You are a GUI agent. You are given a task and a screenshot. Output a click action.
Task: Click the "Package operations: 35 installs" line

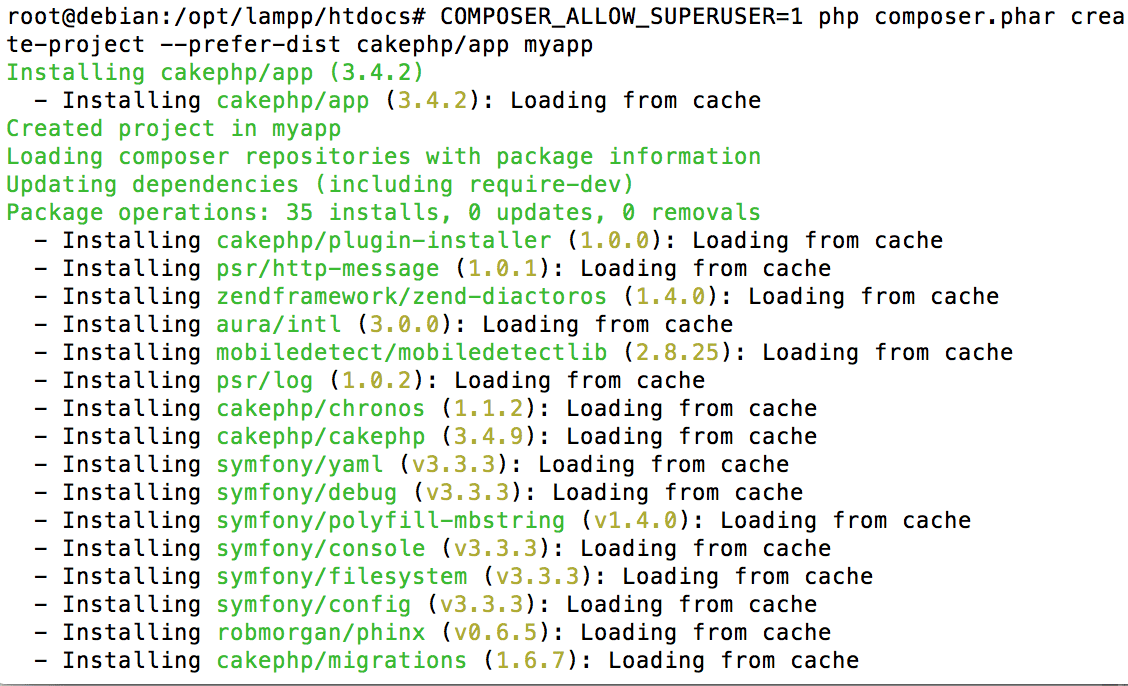[383, 212]
